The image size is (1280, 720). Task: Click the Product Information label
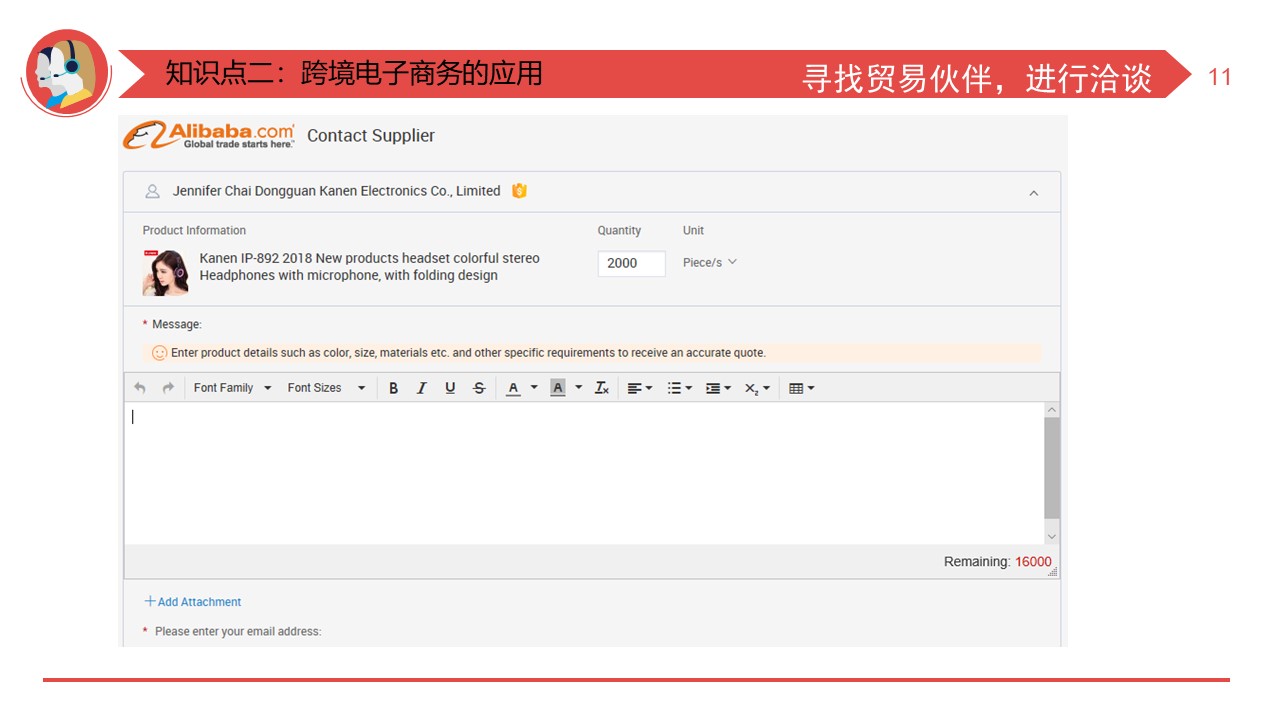pyautogui.click(x=194, y=231)
